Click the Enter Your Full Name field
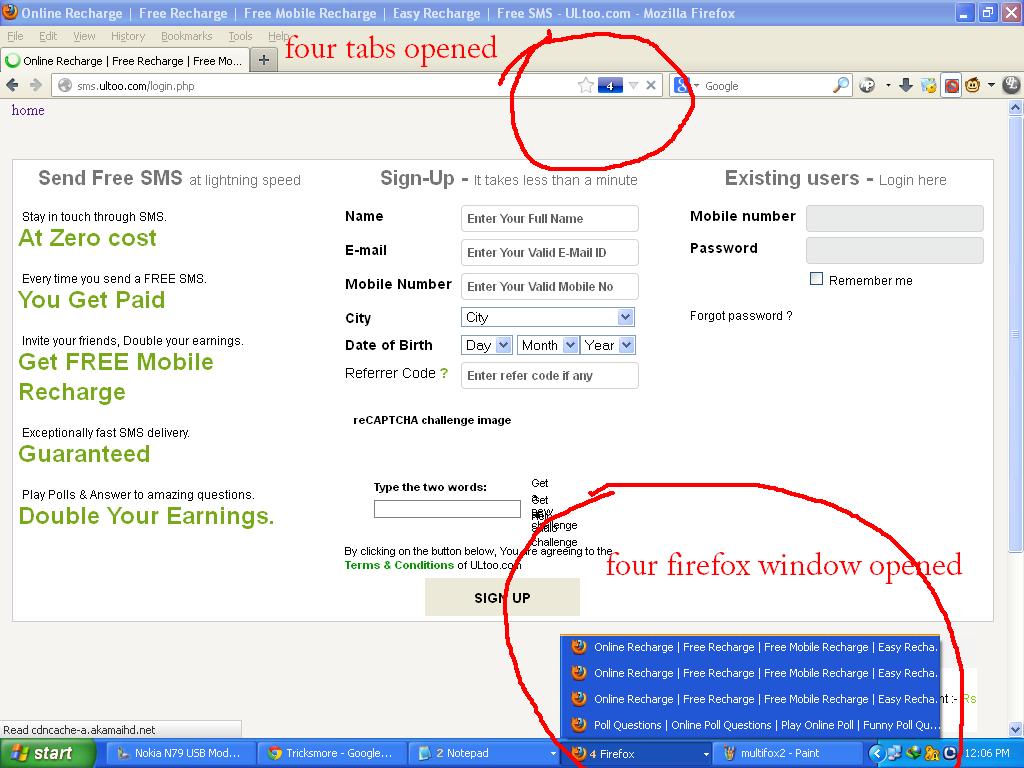 (550, 218)
